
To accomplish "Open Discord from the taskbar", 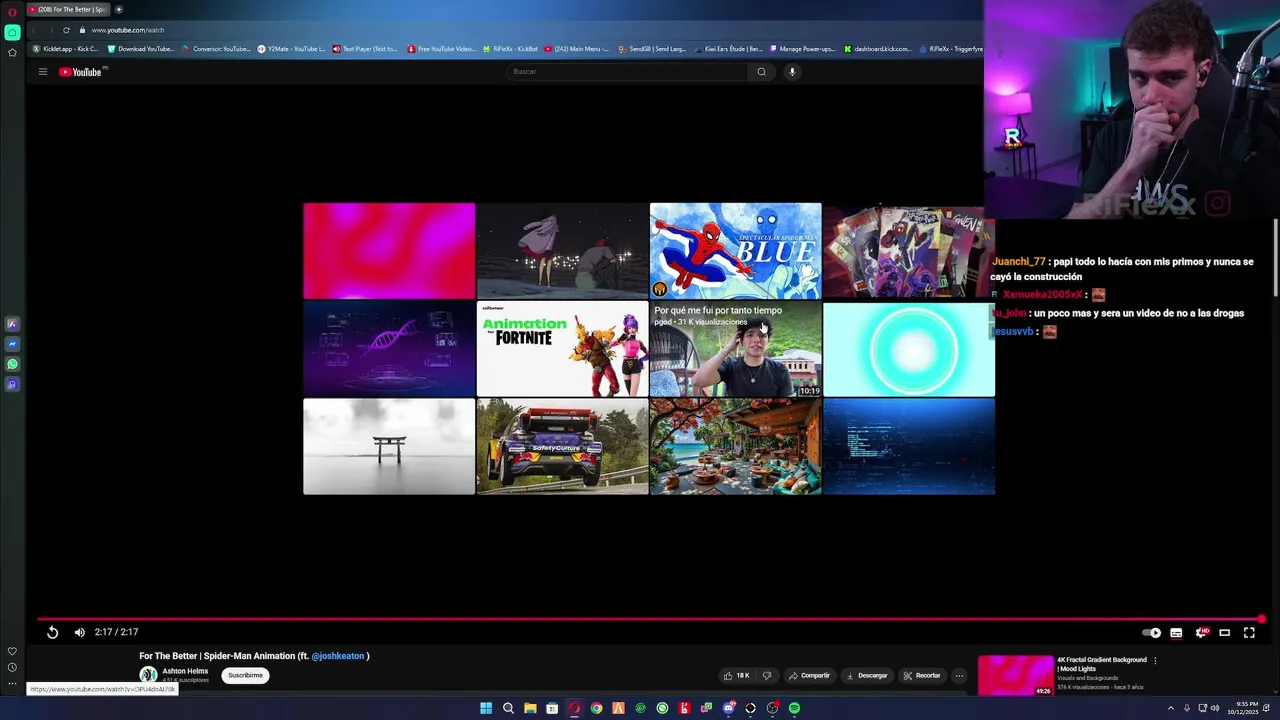I will tap(728, 708).
